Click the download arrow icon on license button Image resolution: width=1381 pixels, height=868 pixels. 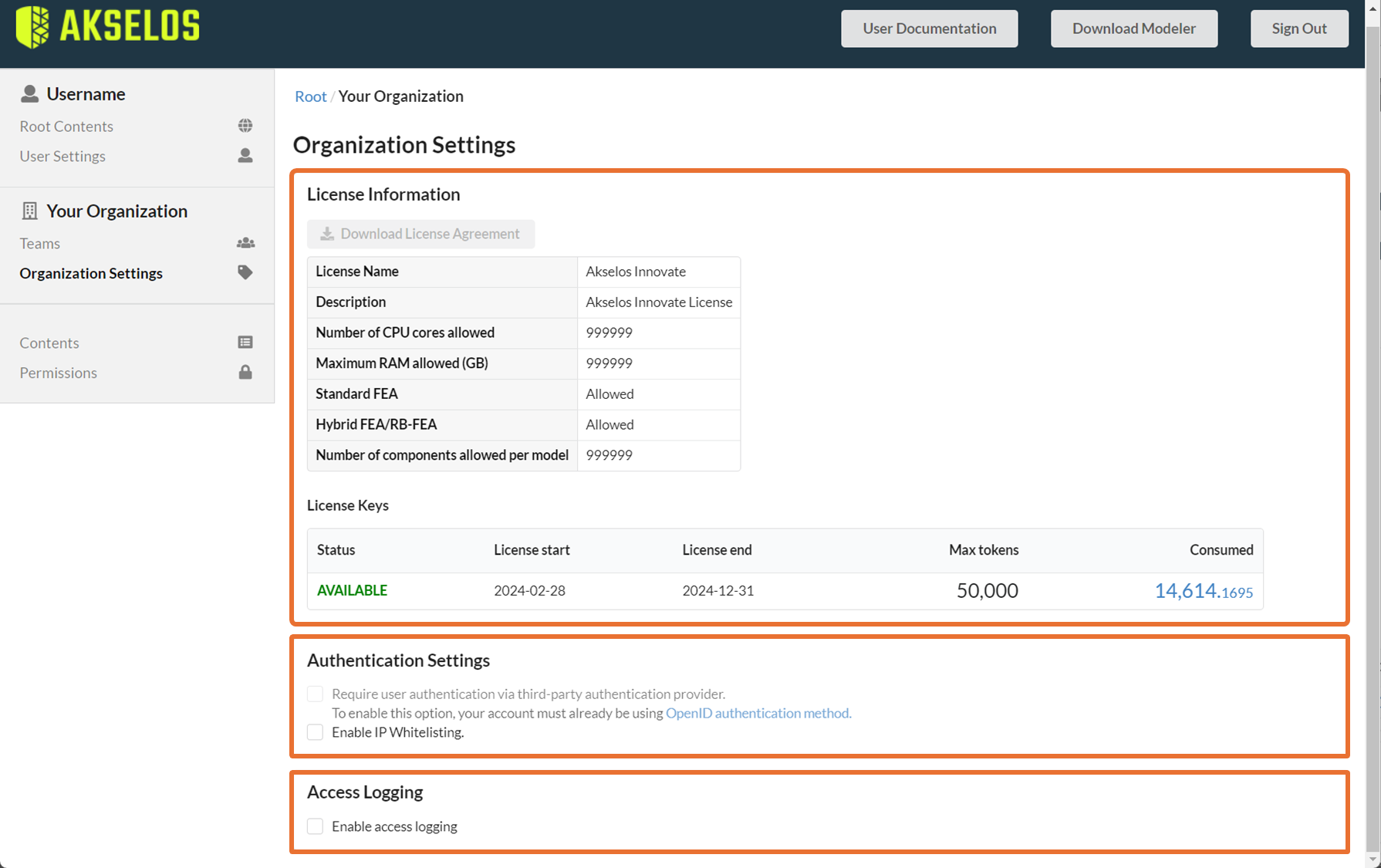pos(327,234)
